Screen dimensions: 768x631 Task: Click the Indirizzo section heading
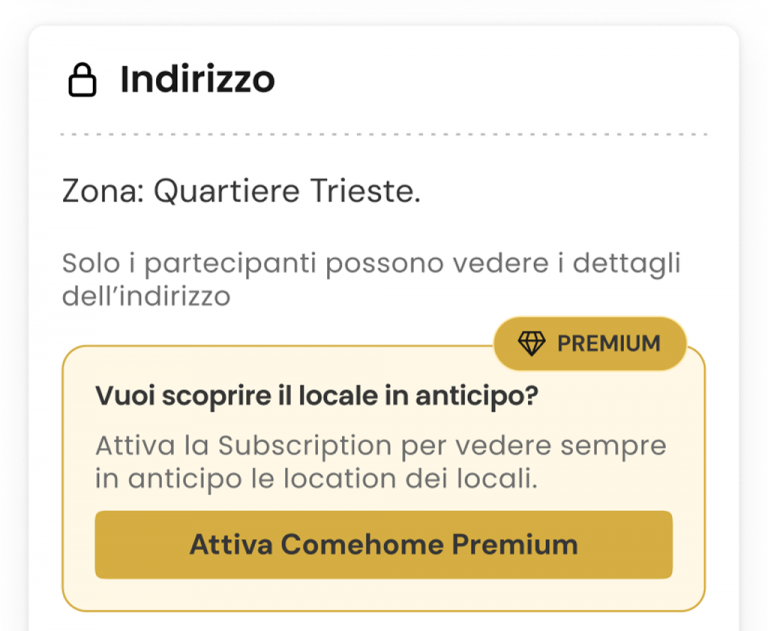[197, 79]
